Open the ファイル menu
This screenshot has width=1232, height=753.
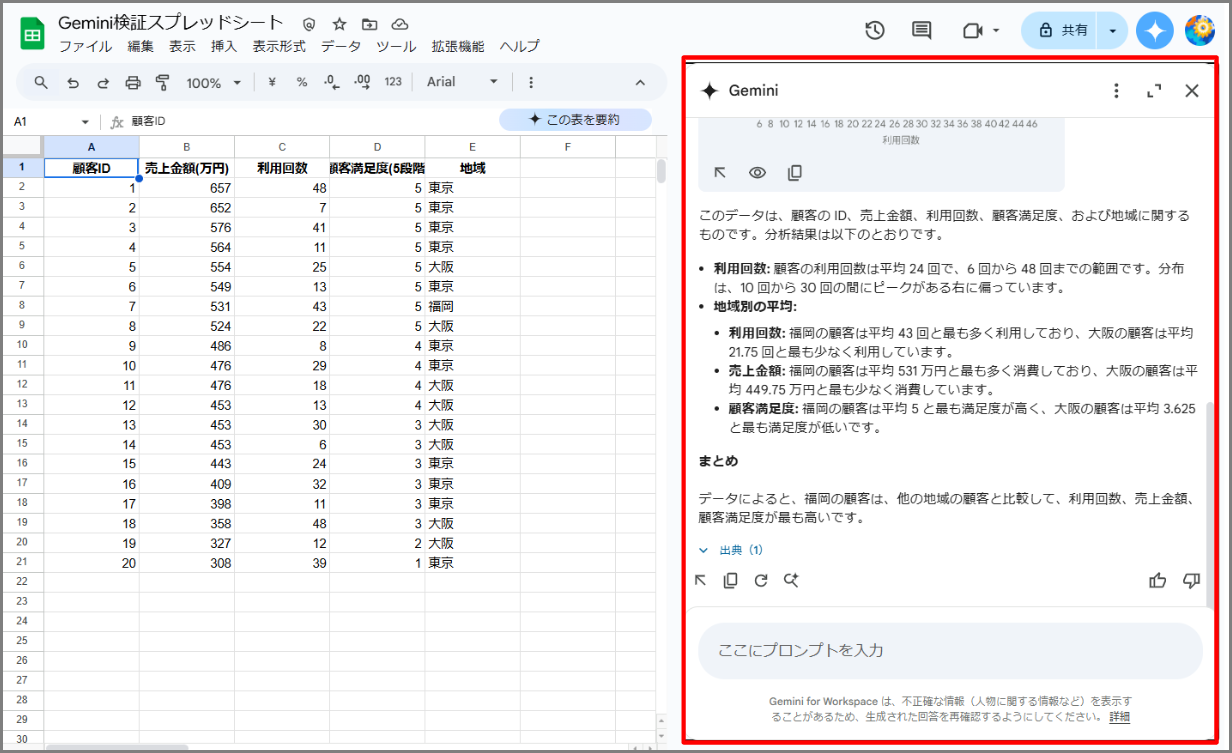point(86,46)
